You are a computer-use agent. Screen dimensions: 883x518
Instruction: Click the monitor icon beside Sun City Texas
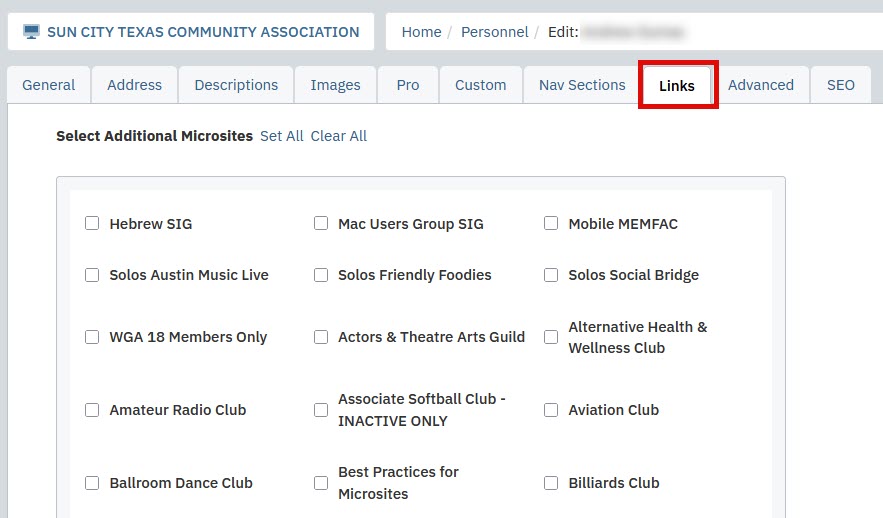point(32,32)
